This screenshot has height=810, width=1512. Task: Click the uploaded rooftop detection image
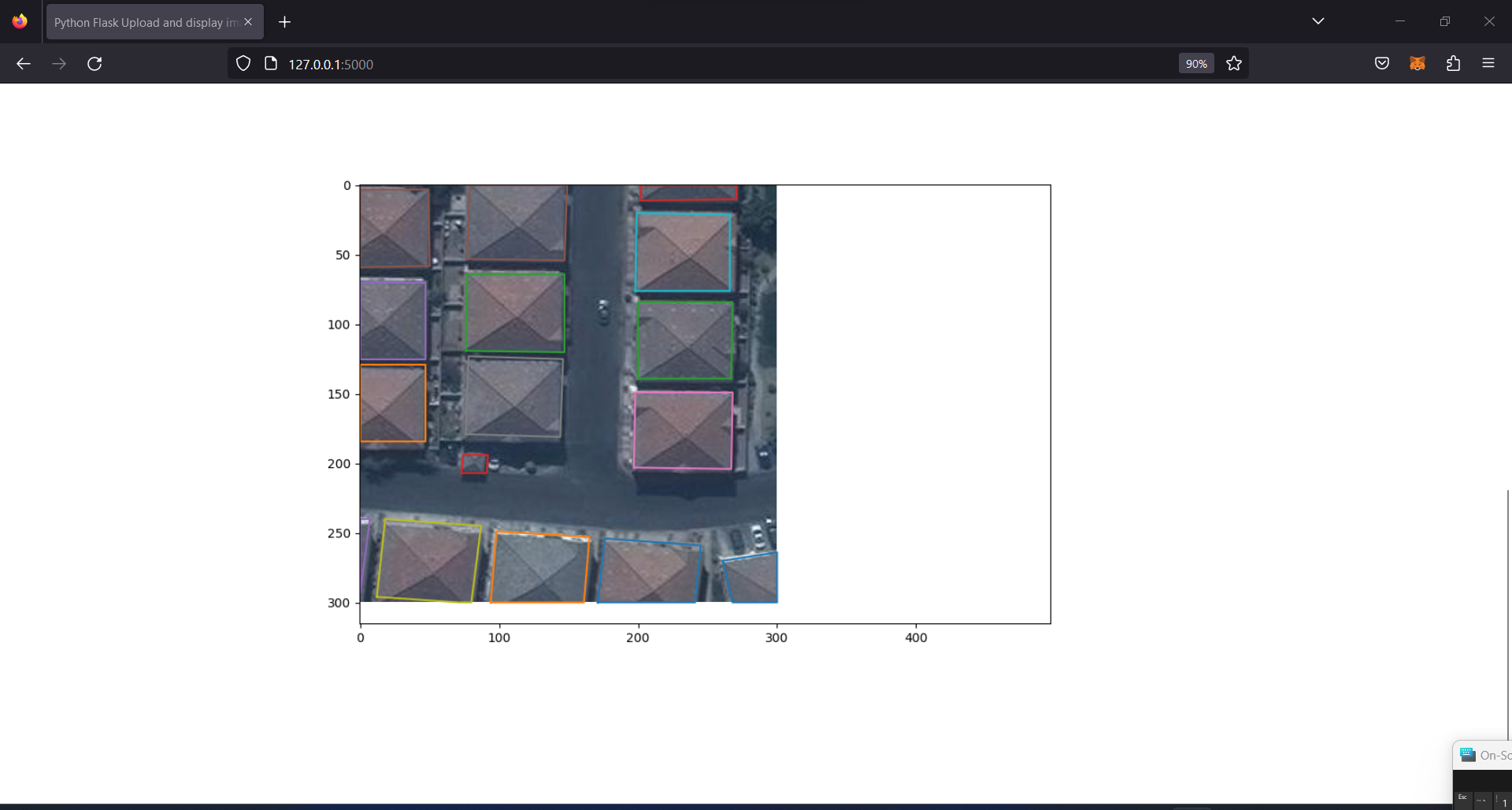click(x=567, y=394)
